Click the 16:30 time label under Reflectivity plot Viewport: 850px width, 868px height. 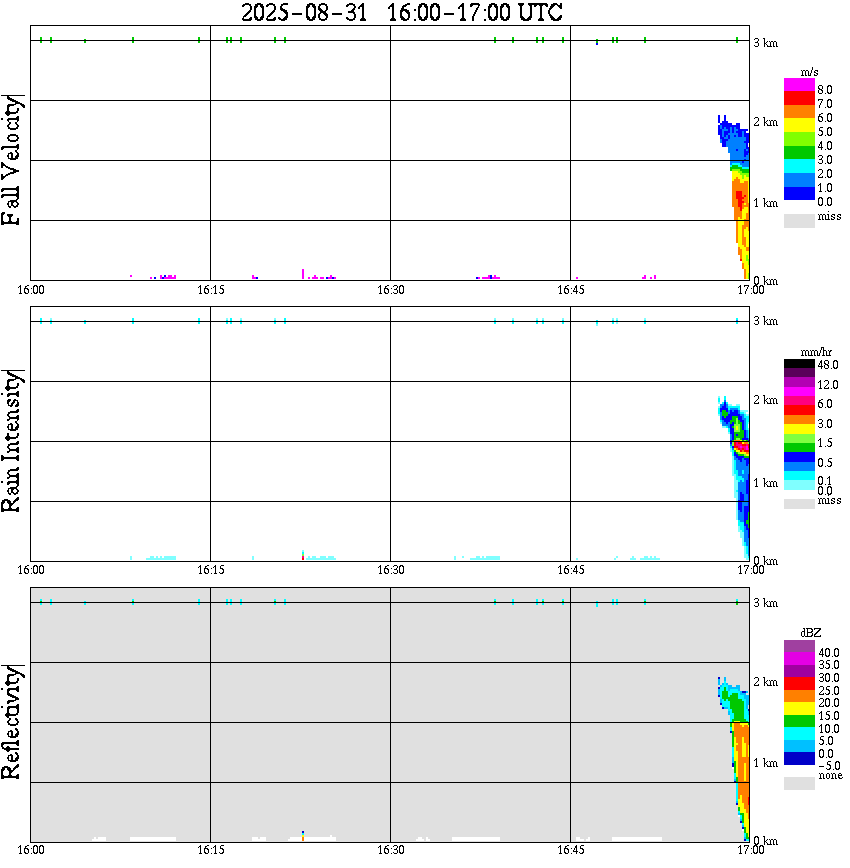(391, 850)
